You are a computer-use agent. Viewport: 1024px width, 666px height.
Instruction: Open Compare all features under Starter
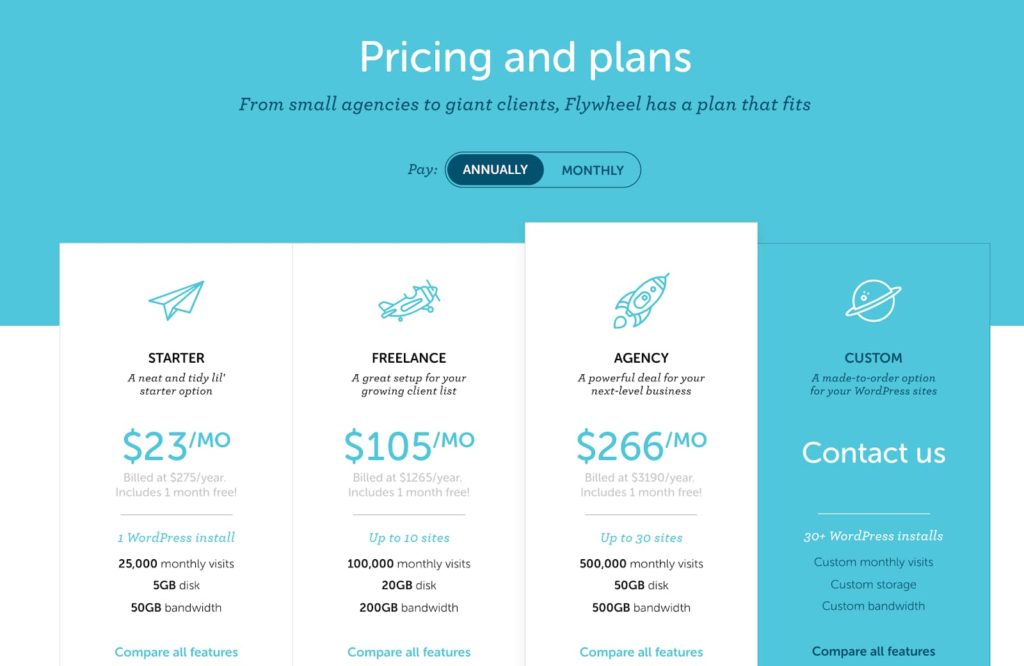coord(176,652)
